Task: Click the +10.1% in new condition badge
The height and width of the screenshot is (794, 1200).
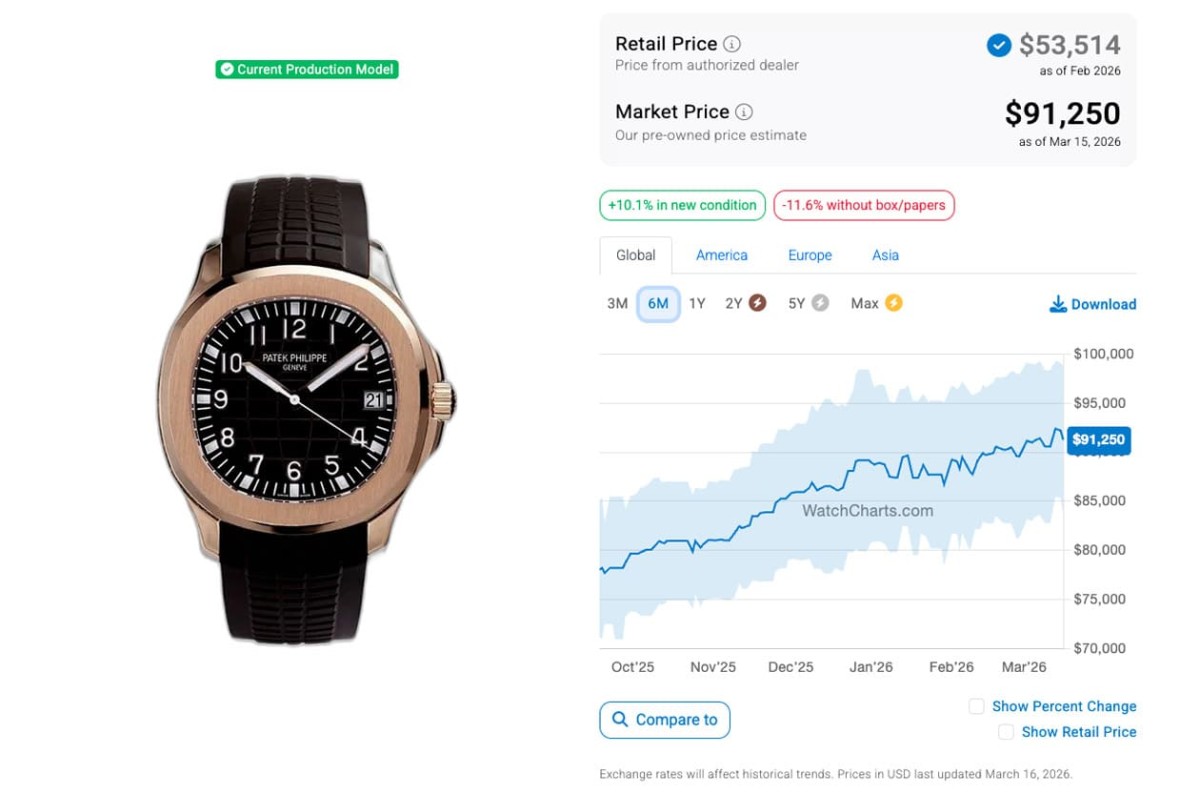Action: click(682, 205)
